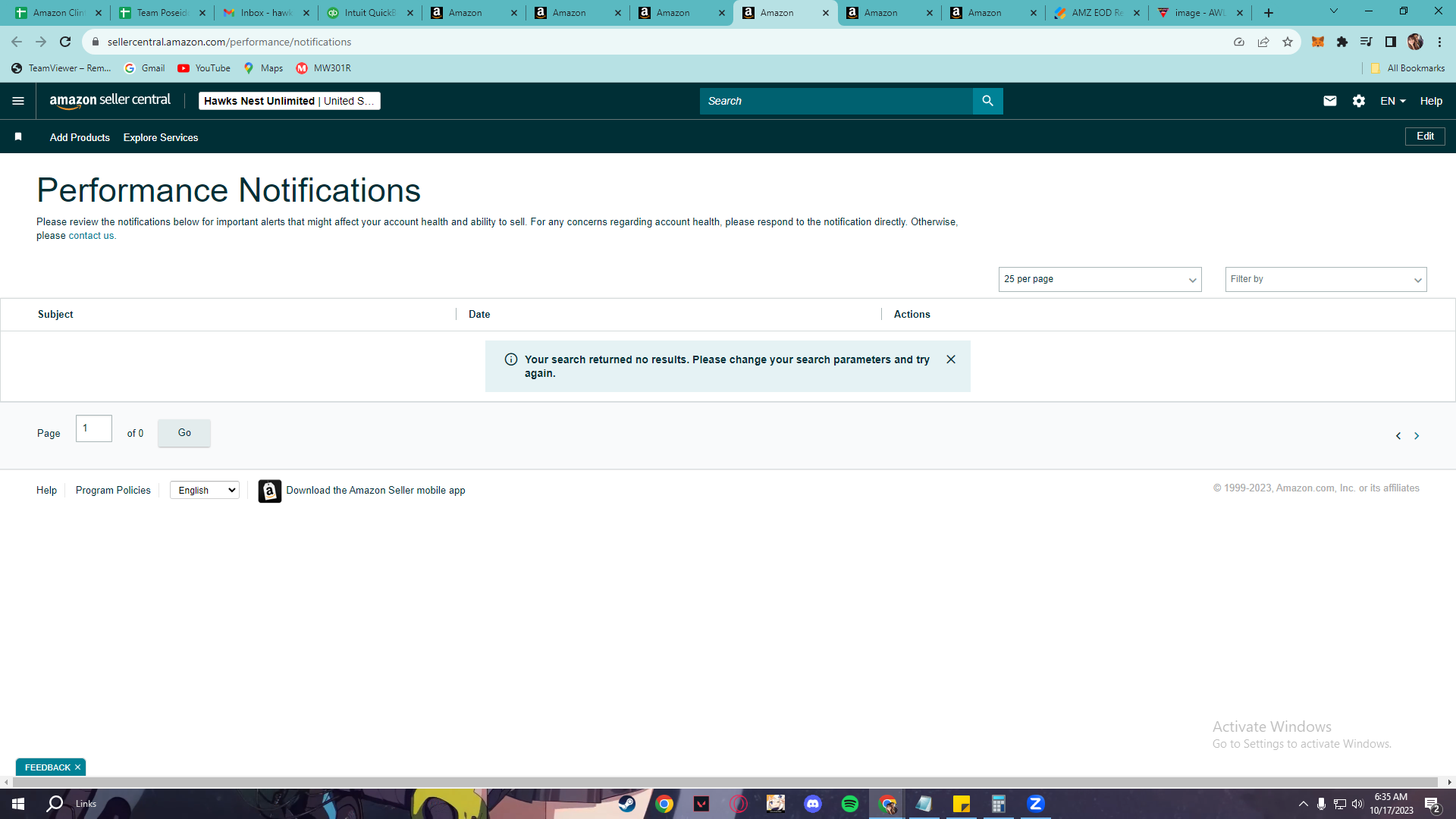Open the Hawks Nest Unlimited account switcher
1456x819 pixels.
pyautogui.click(x=289, y=101)
